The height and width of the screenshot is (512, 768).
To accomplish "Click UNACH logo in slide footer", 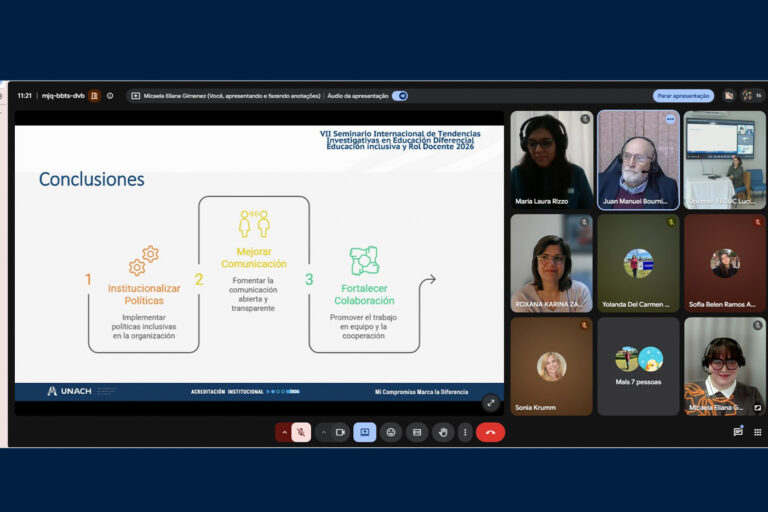I will (70, 391).
